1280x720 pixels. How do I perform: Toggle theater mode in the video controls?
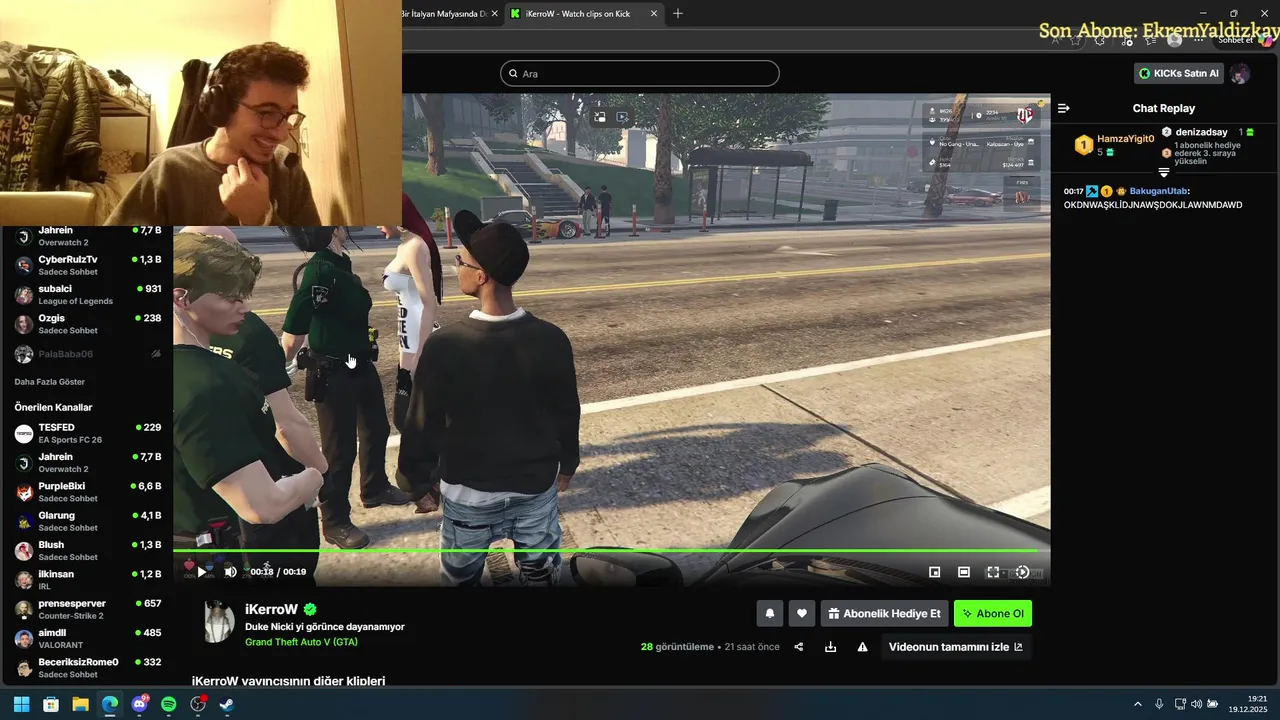(963, 572)
